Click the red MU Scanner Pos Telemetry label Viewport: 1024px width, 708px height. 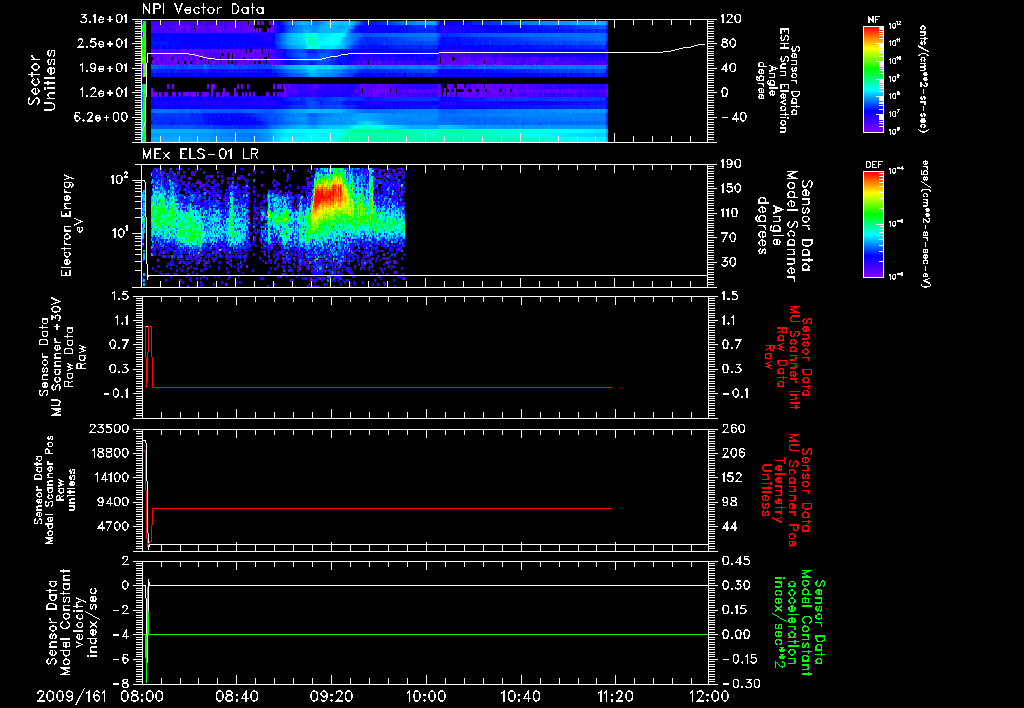[786, 490]
